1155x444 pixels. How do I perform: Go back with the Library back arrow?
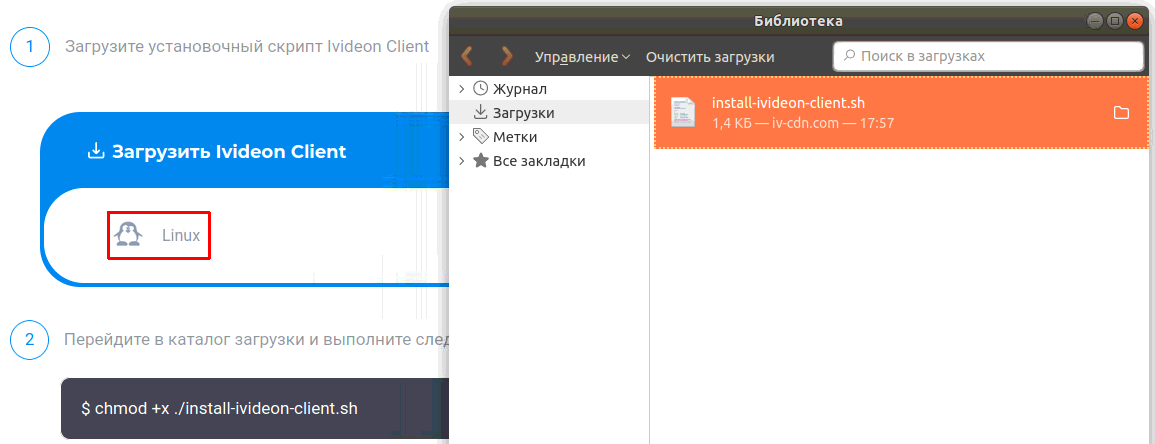[466, 57]
